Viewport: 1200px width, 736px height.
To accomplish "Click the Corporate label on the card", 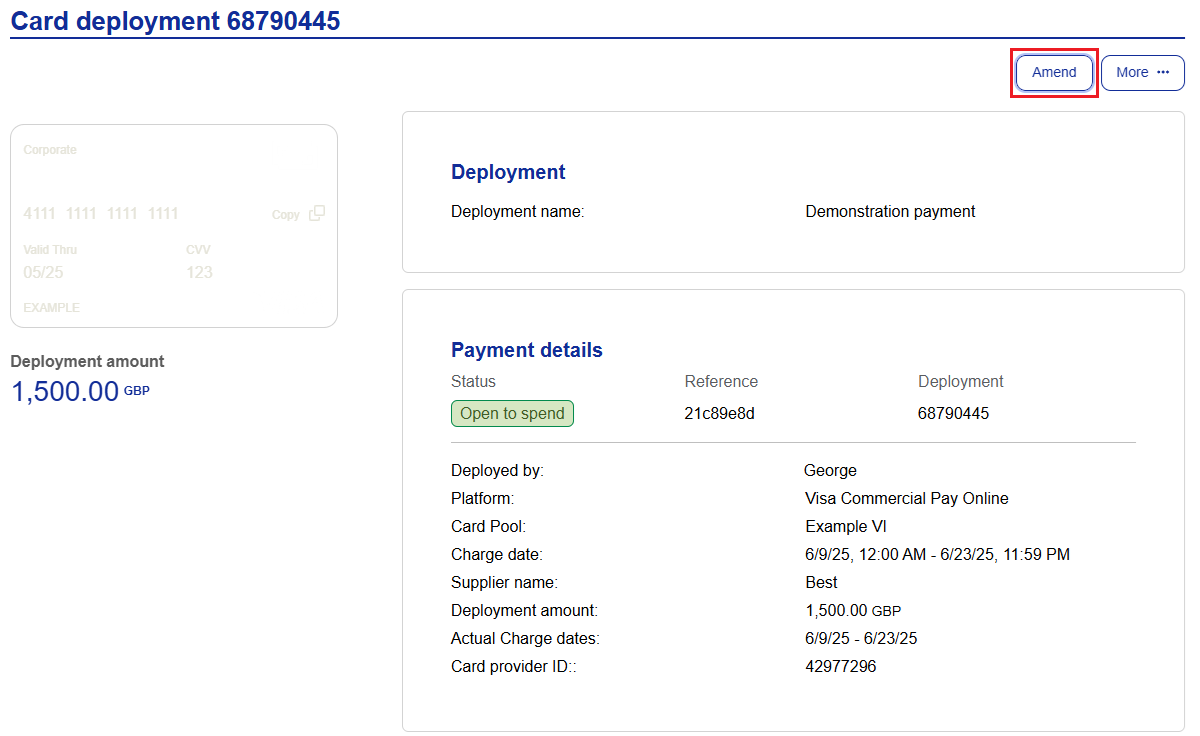I will point(50,150).
